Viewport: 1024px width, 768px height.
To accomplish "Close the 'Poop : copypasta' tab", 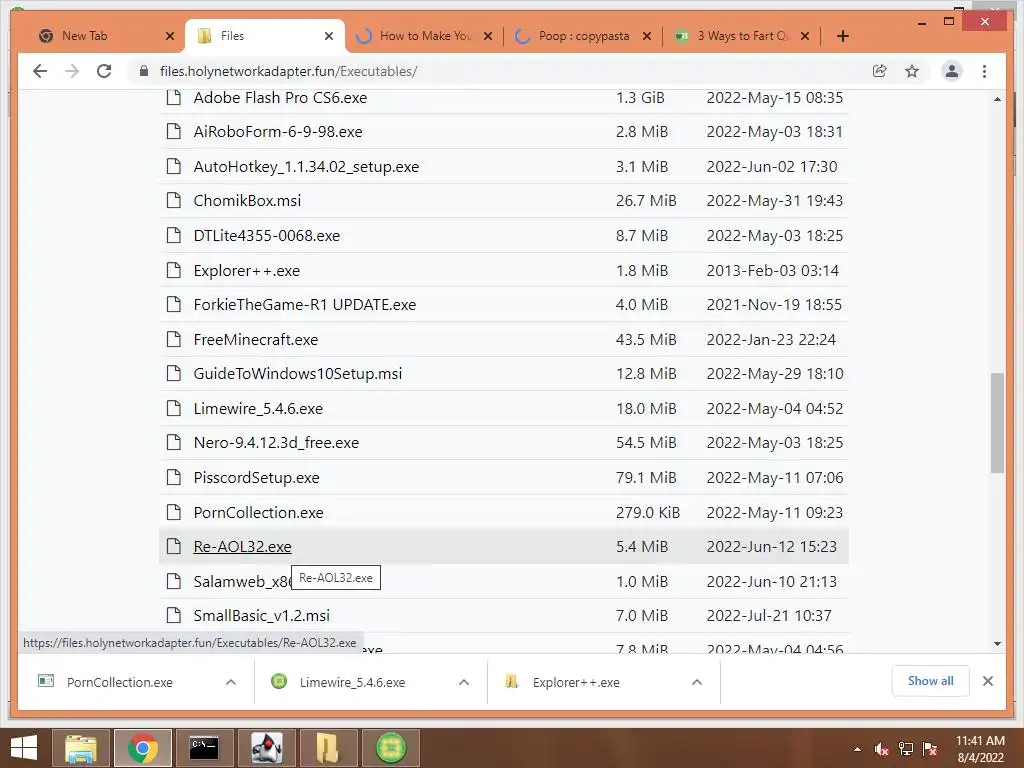I will pyautogui.click(x=647, y=36).
